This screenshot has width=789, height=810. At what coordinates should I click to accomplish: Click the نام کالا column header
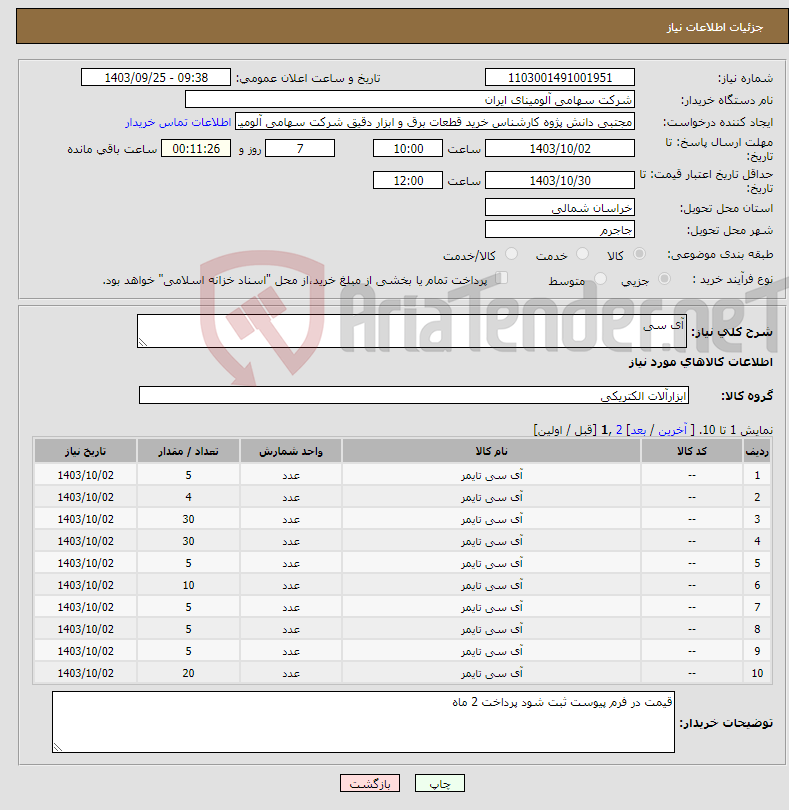491,451
